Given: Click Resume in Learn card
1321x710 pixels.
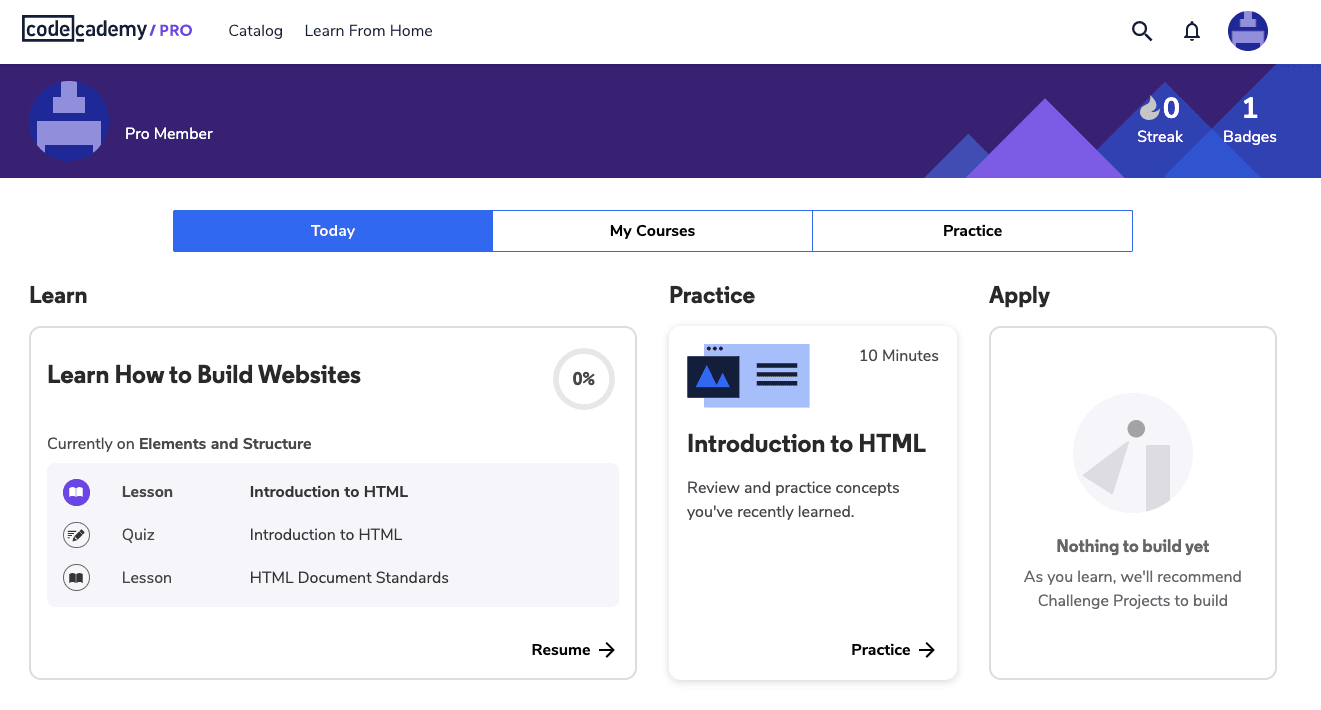Looking at the screenshot, I should pyautogui.click(x=573, y=650).
